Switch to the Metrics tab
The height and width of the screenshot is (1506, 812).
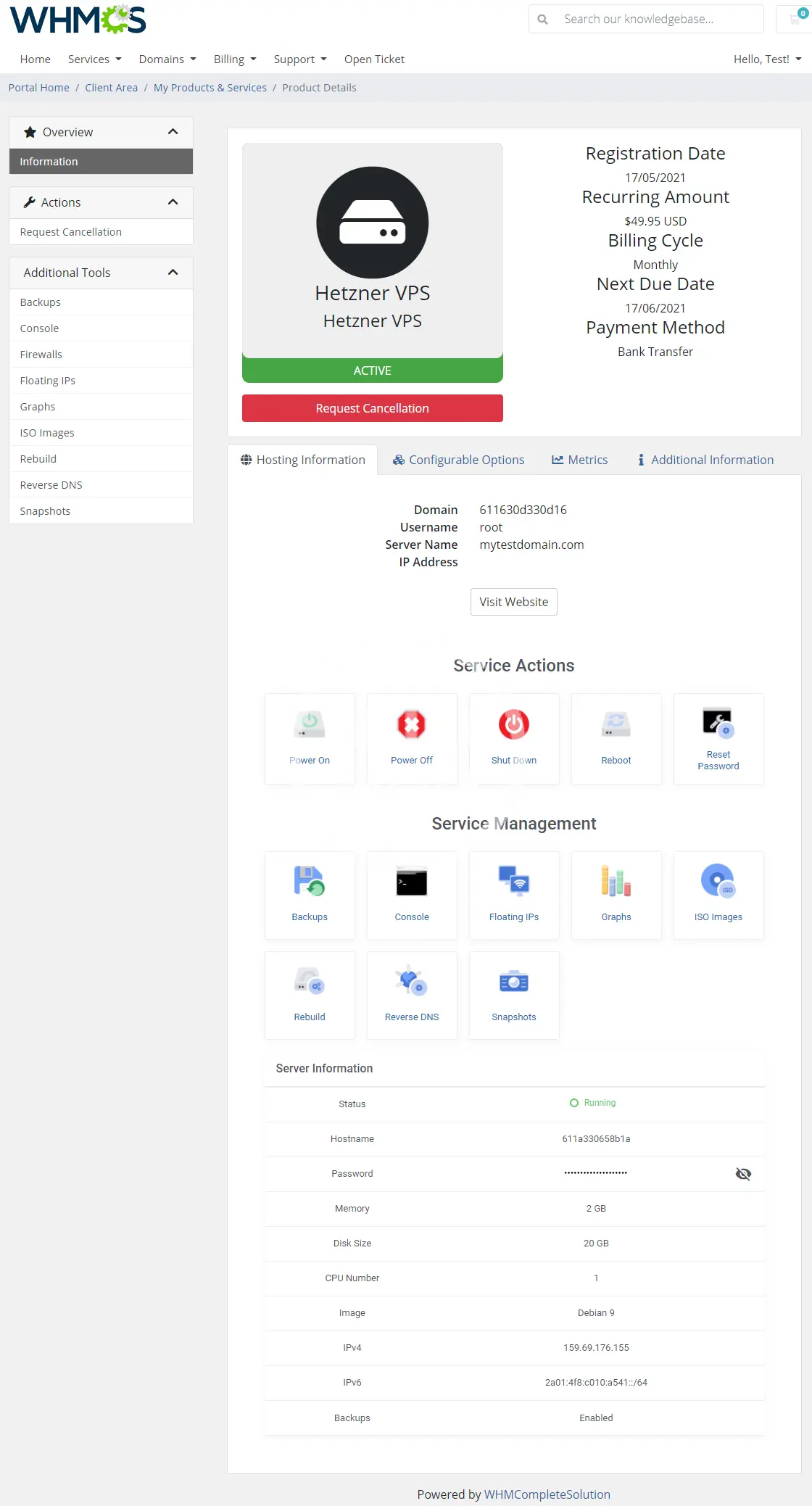pyautogui.click(x=579, y=460)
